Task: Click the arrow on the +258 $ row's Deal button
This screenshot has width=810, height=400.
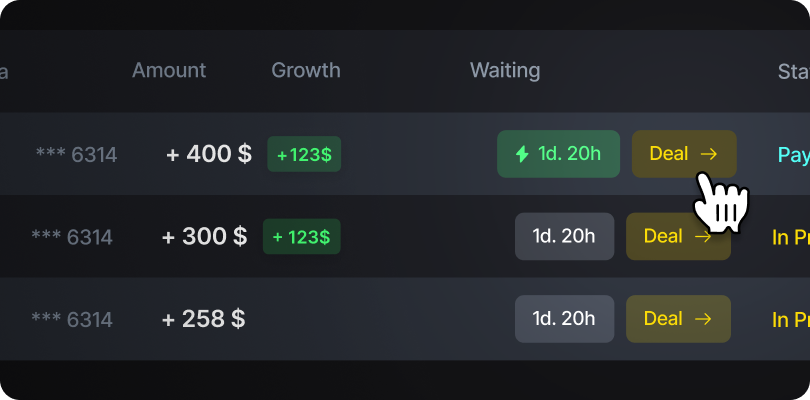Action: [x=703, y=319]
